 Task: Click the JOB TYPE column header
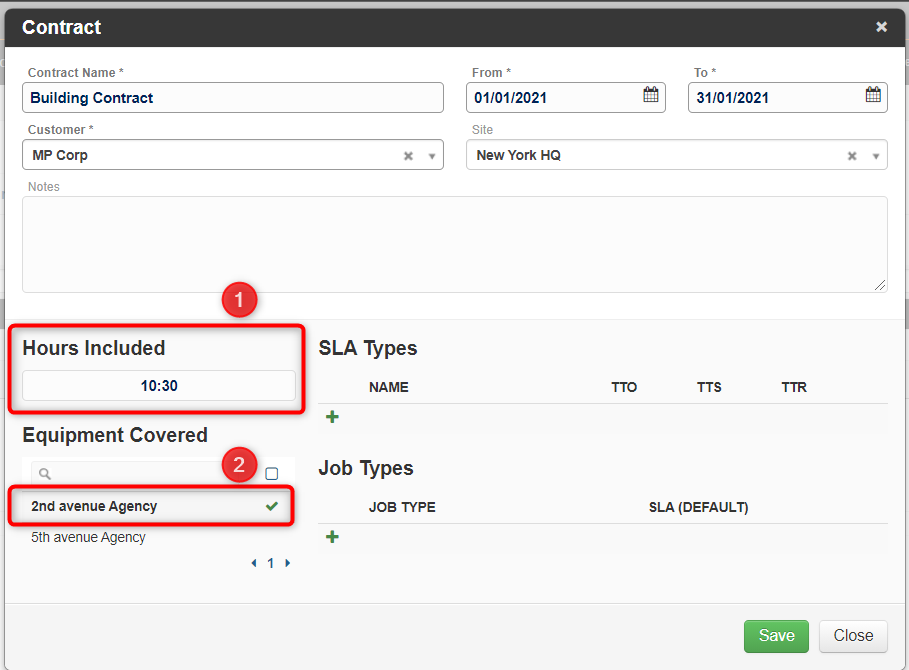click(x=402, y=507)
